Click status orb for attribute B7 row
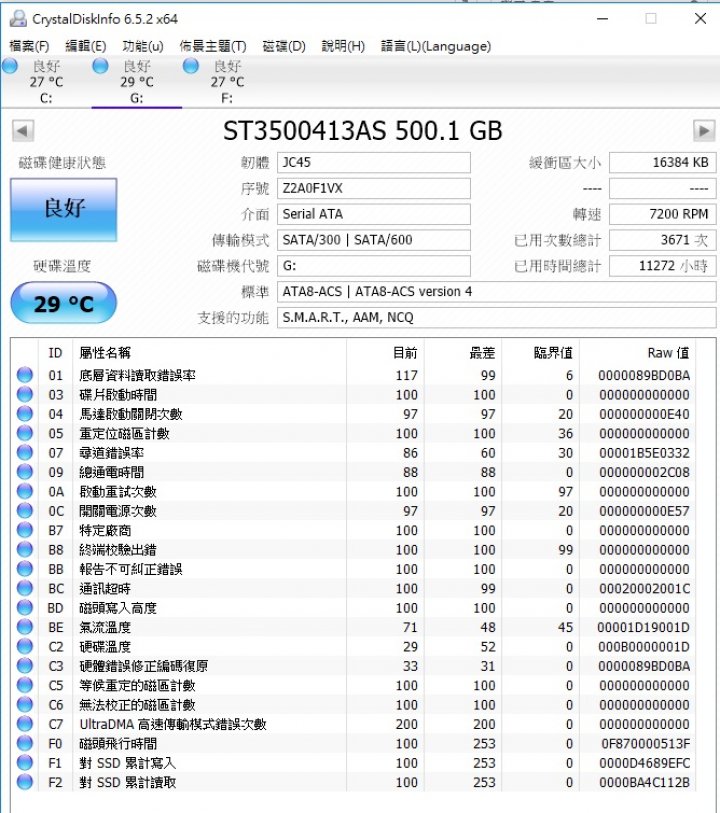Image resolution: width=720 pixels, height=813 pixels. [x=24, y=530]
